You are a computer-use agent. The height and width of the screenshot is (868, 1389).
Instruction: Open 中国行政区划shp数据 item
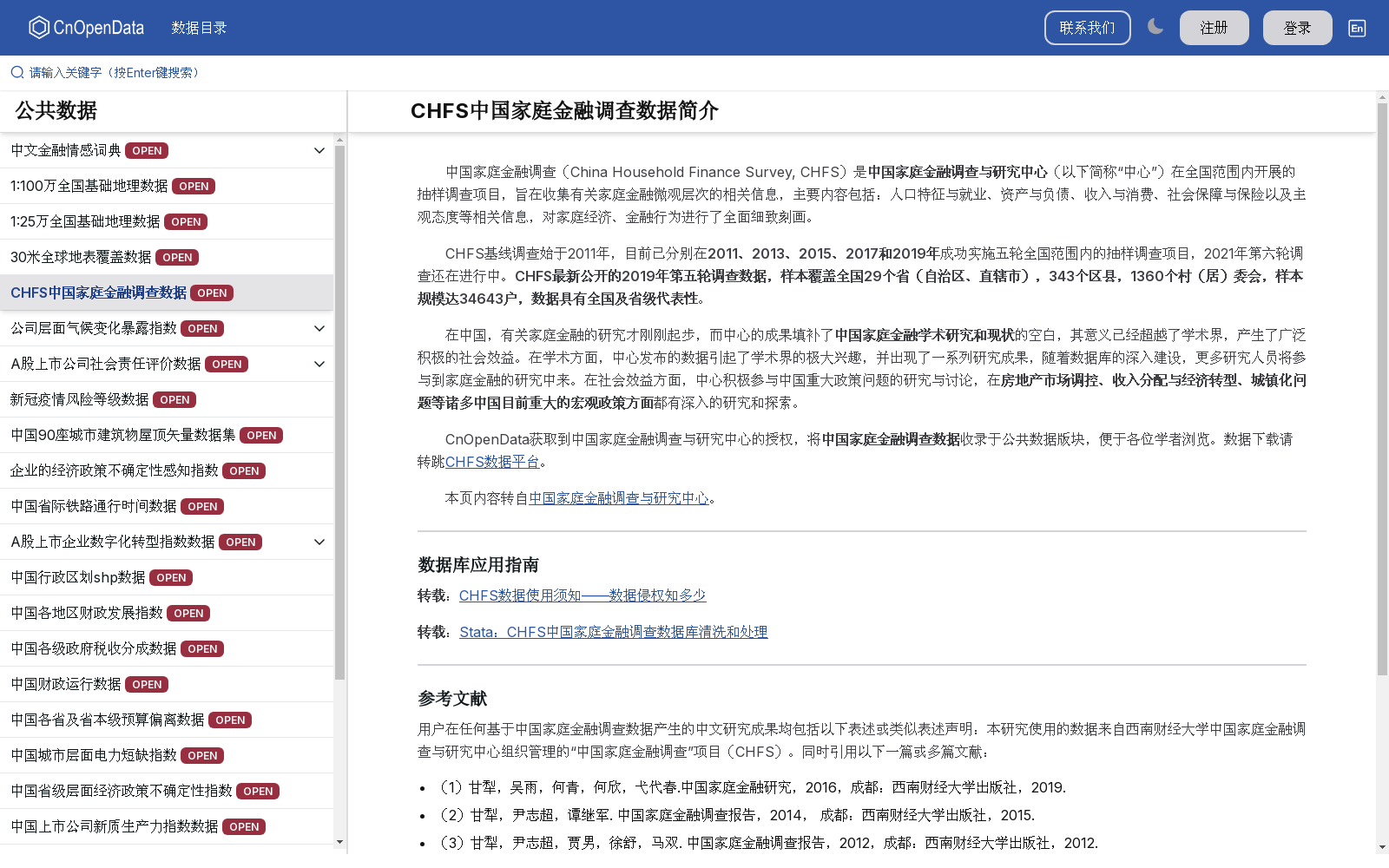[x=167, y=577]
